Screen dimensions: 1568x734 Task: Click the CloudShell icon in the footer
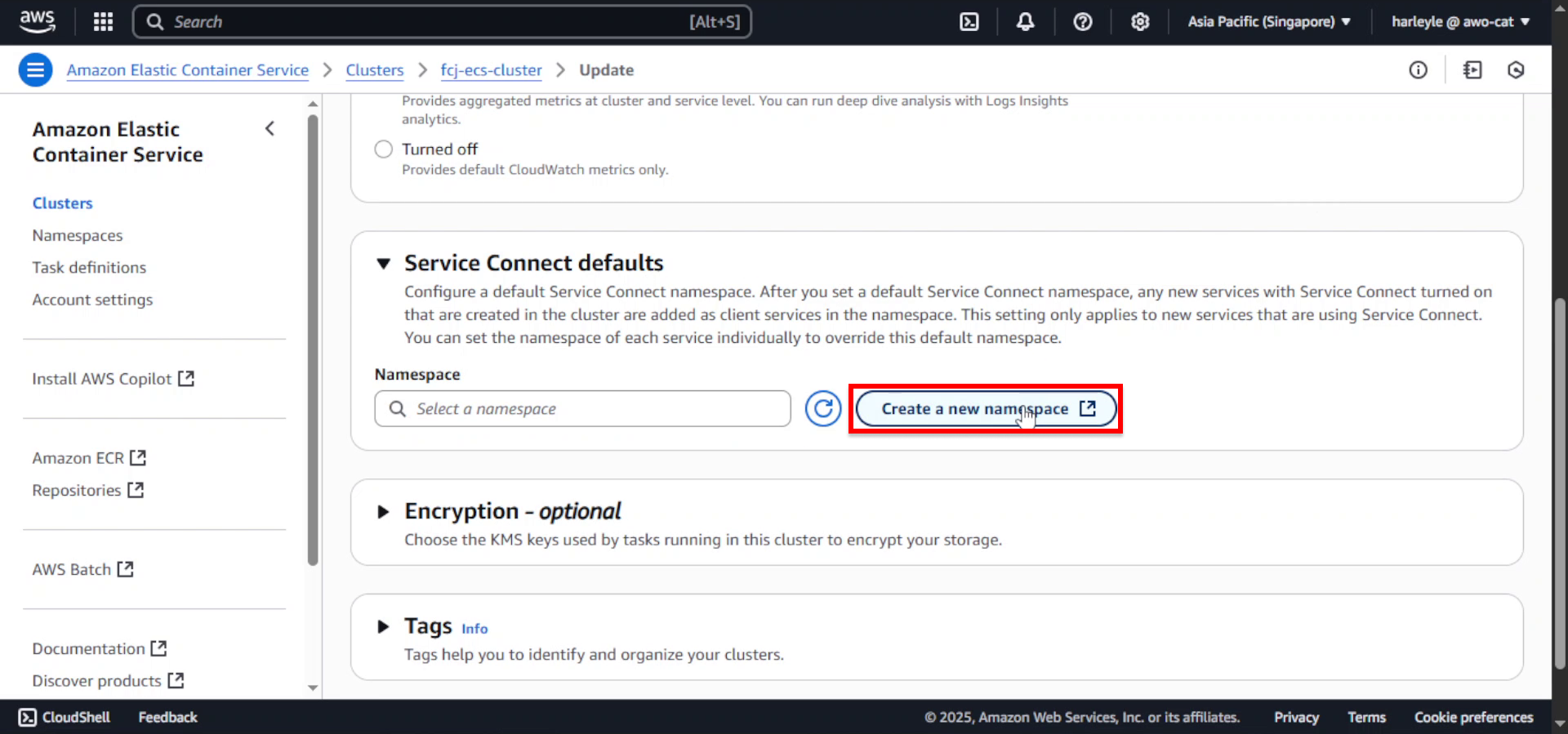[x=27, y=717]
